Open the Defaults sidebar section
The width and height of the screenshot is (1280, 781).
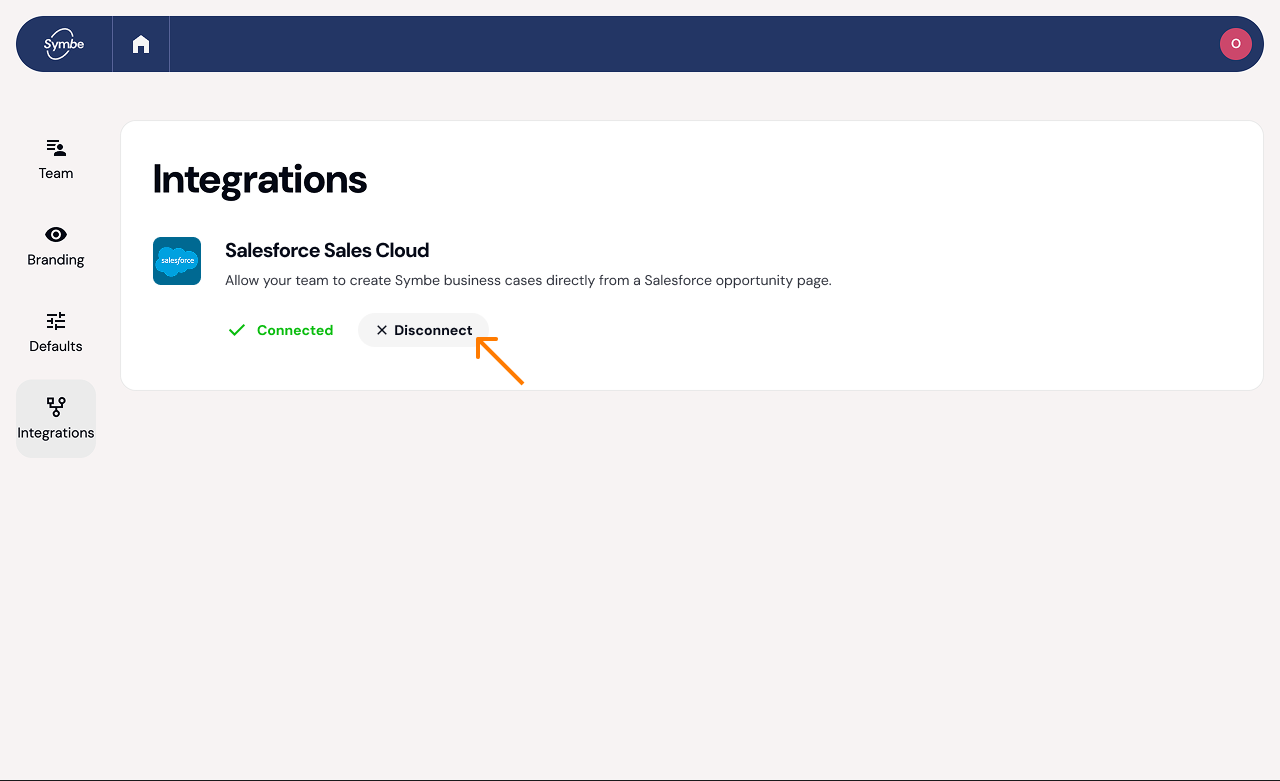(x=56, y=333)
